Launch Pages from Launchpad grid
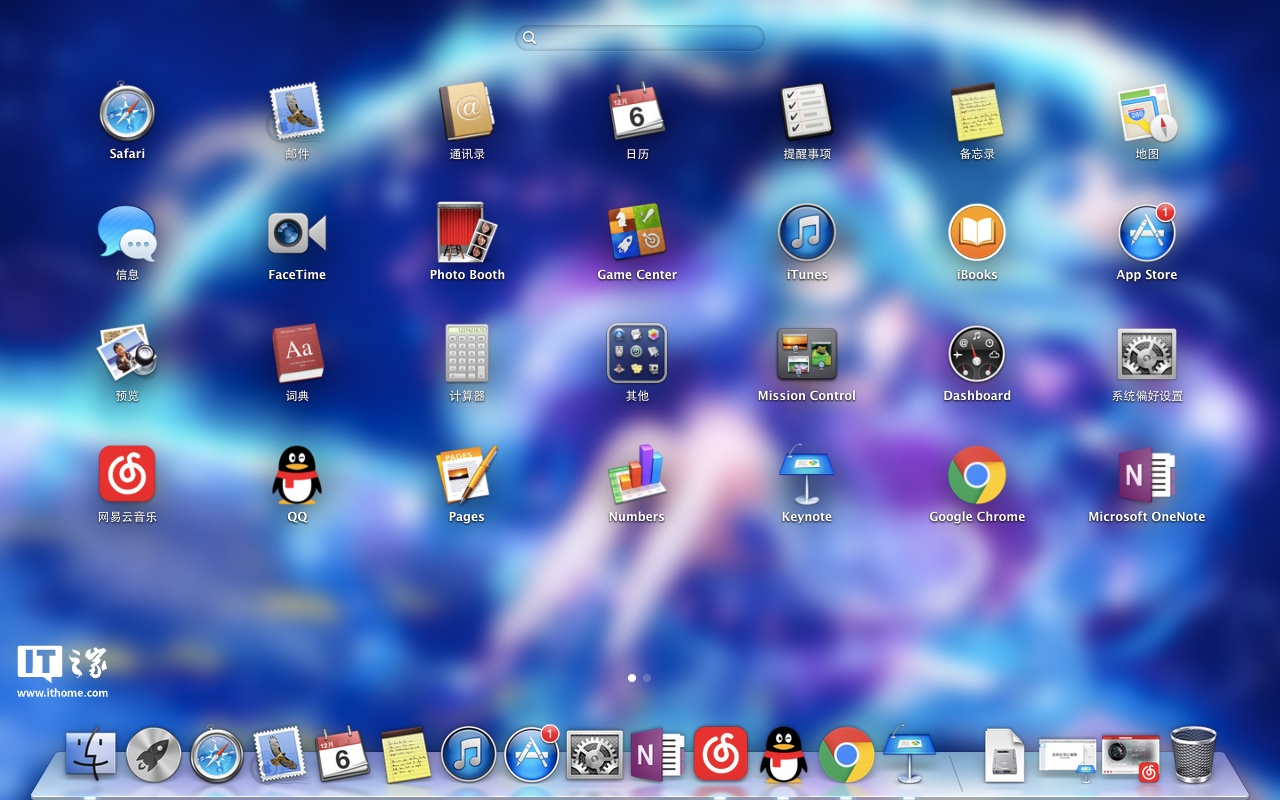Screen dimensions: 1280x800 tap(467, 475)
